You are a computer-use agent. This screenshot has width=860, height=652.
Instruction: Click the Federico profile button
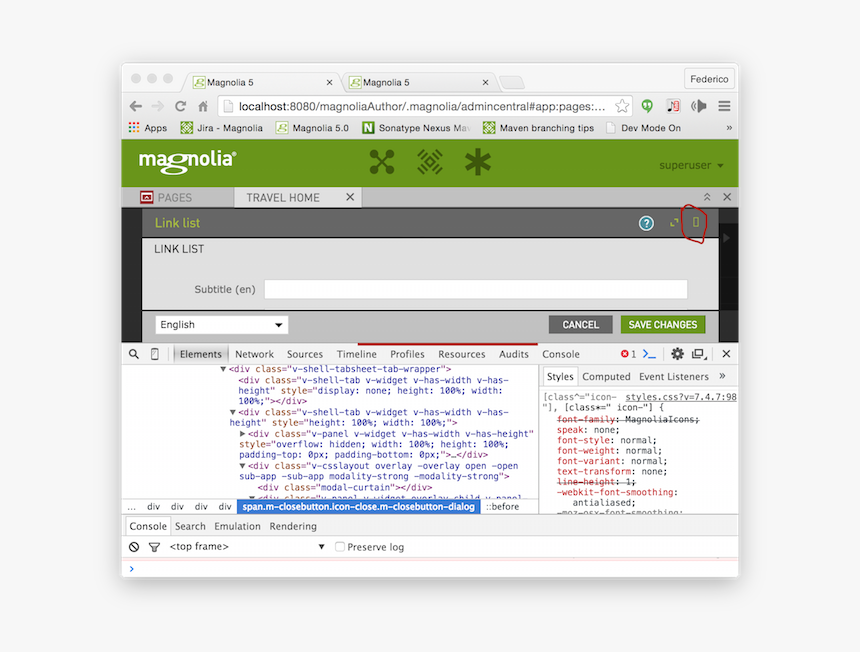click(709, 79)
